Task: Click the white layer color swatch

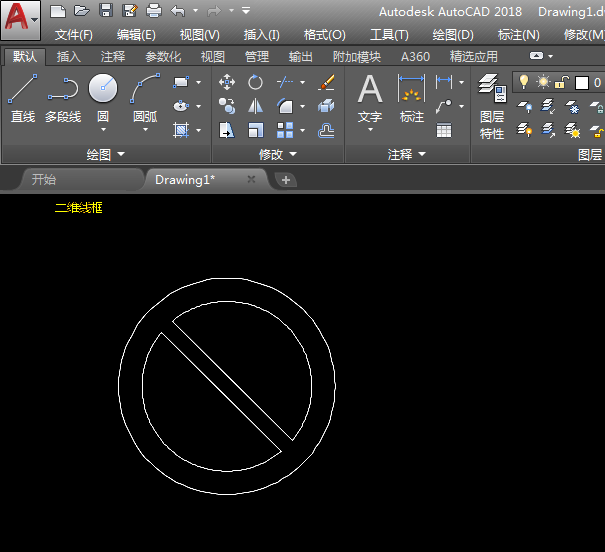Action: pos(582,83)
